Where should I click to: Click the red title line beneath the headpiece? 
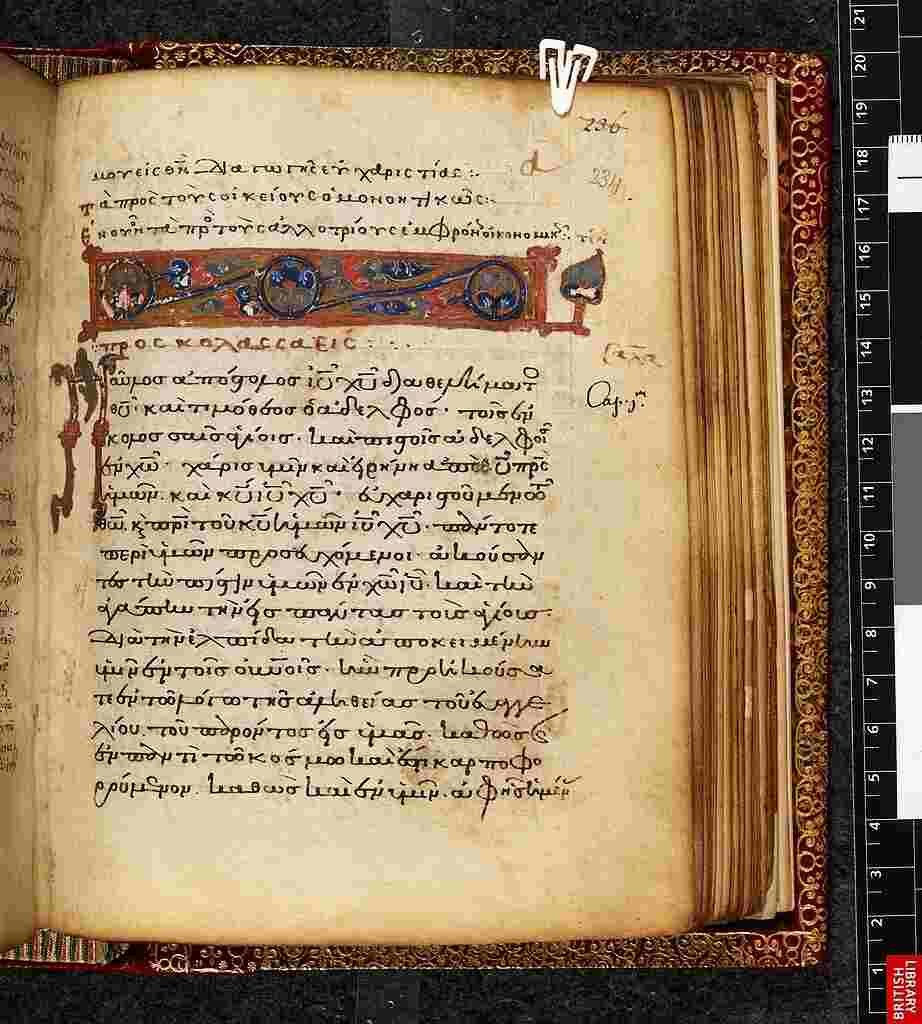click(x=224, y=345)
